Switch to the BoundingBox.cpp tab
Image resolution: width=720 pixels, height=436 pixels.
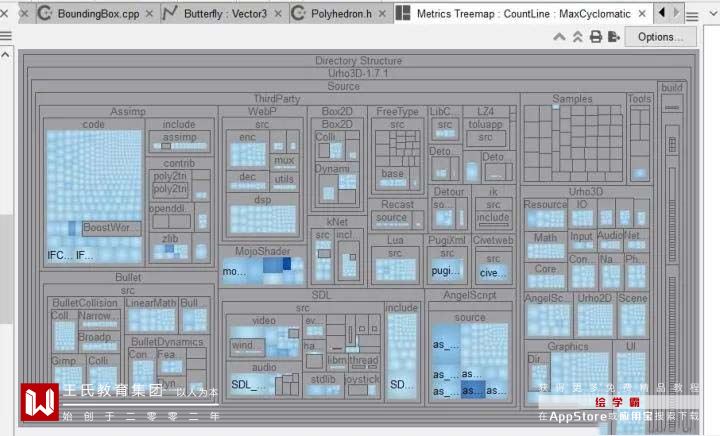click(98, 14)
